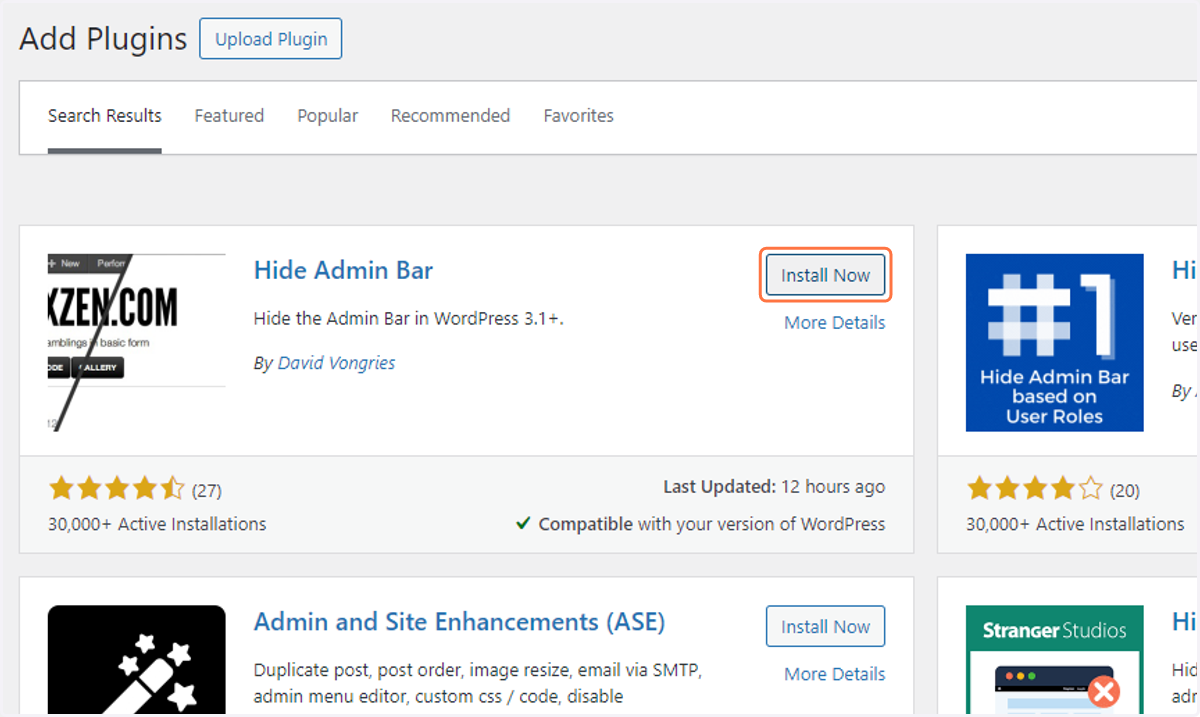Open the Hide Admin Bar title link
The image size is (1200, 717).
(x=343, y=270)
